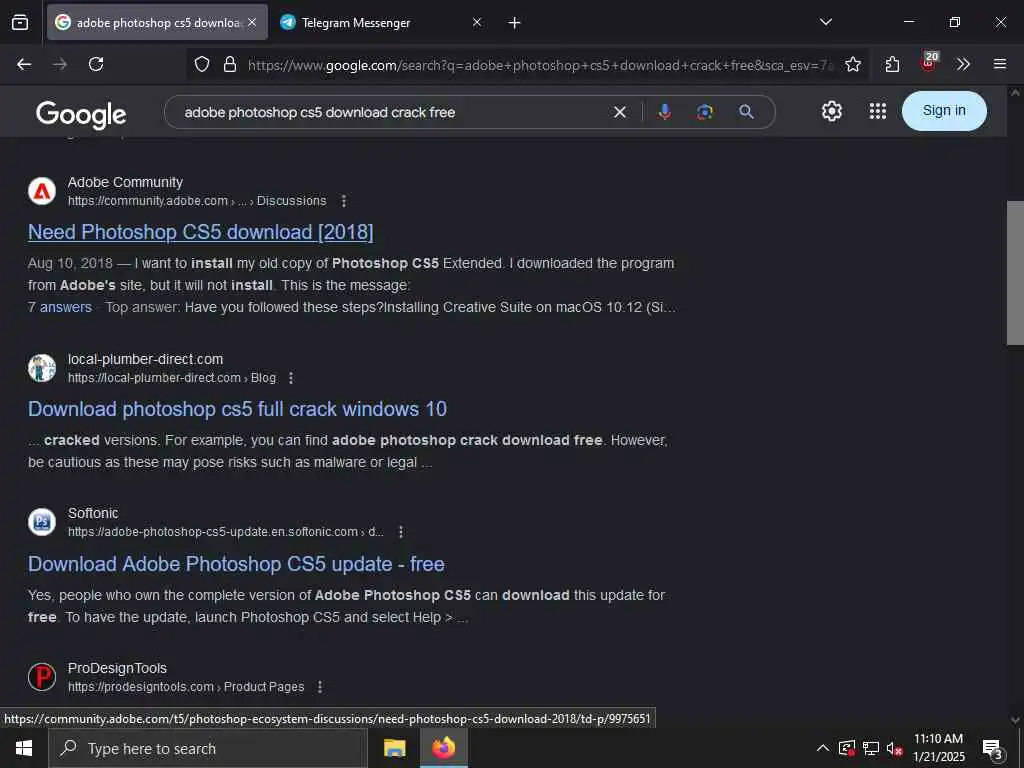1024x768 pixels.
Task: Open File Explorer from taskbar
Action: click(394, 748)
